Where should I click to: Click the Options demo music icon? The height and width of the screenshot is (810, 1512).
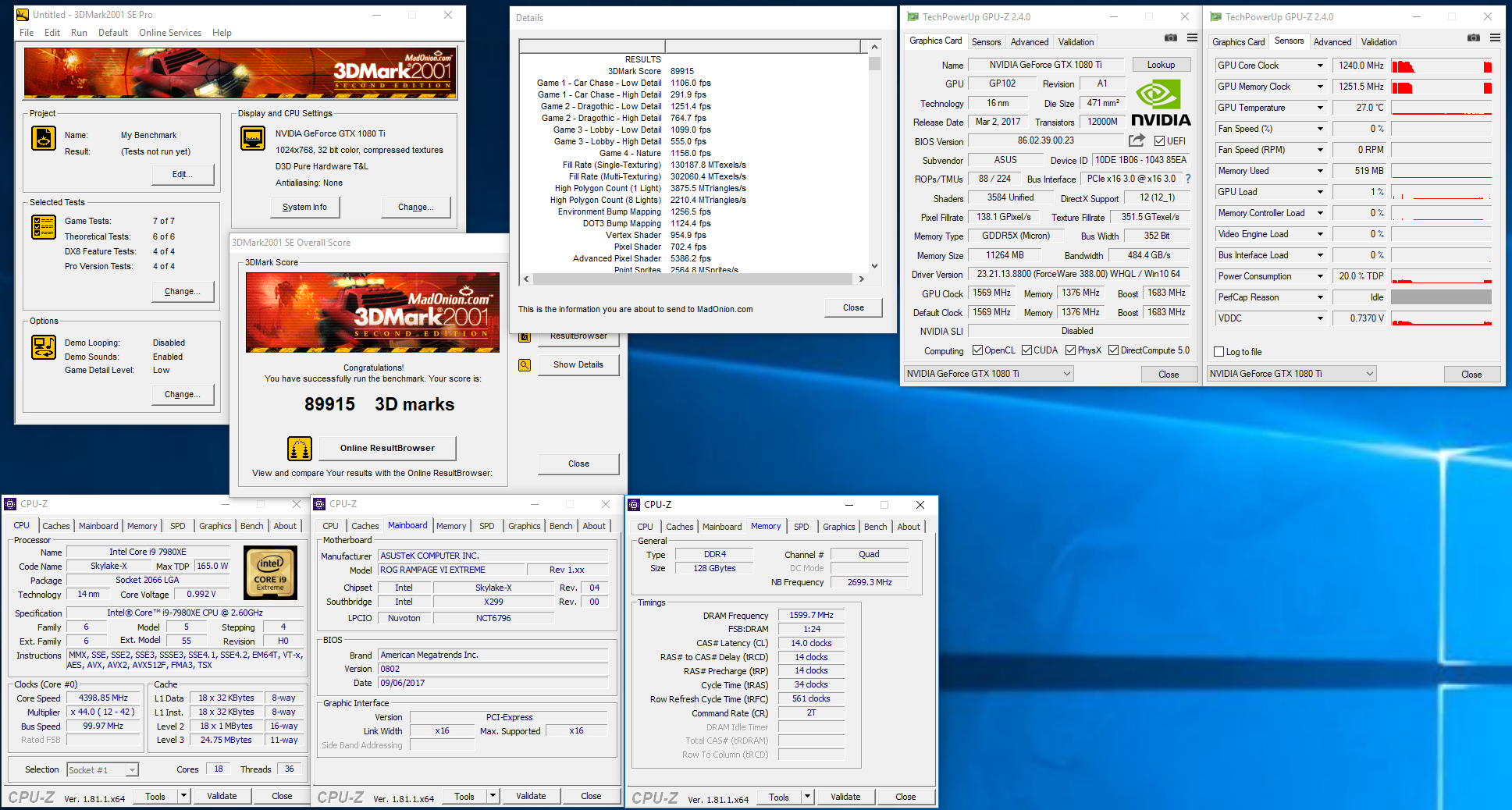click(x=44, y=346)
